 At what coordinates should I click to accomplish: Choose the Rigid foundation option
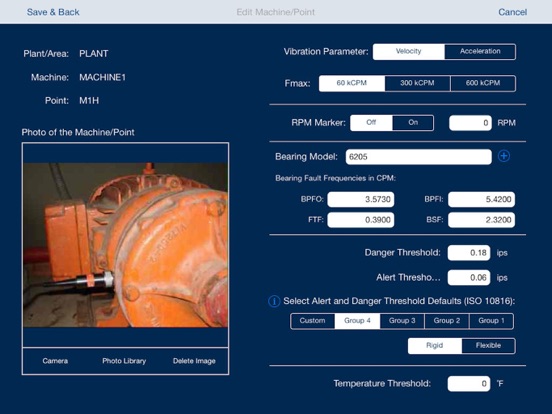(x=435, y=346)
